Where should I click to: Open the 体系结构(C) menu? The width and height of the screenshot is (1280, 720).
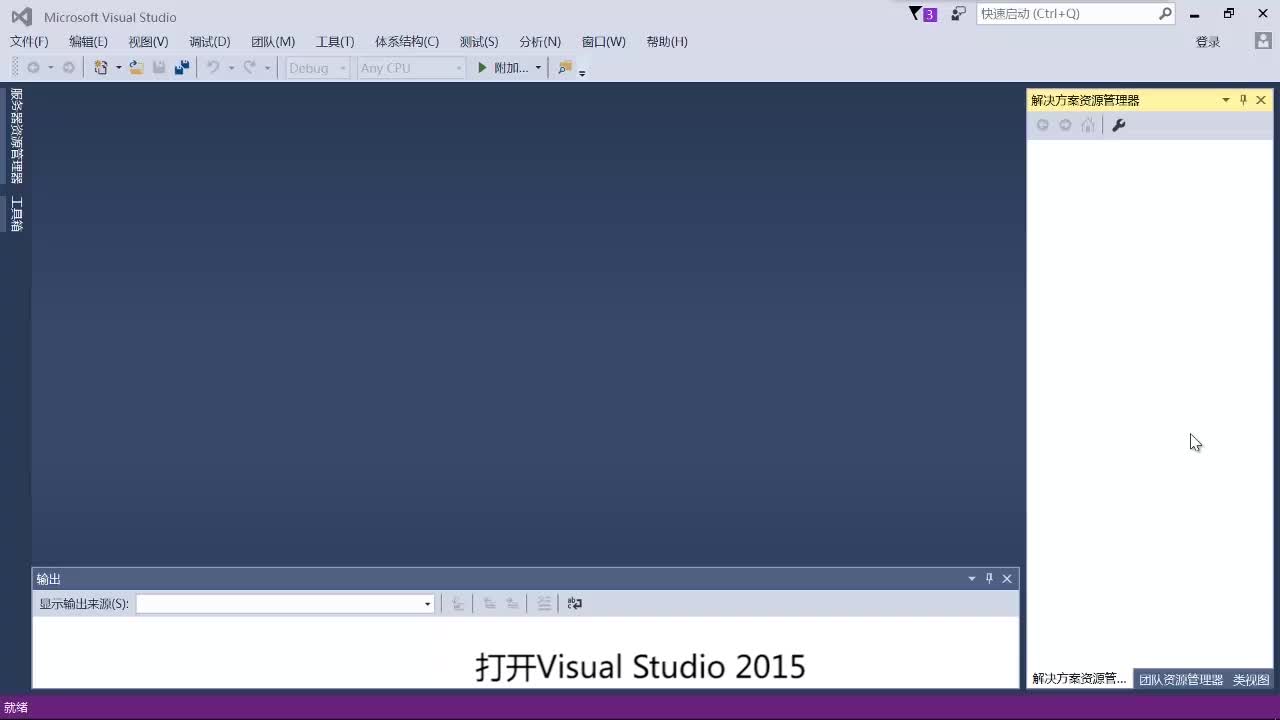[x=407, y=41]
